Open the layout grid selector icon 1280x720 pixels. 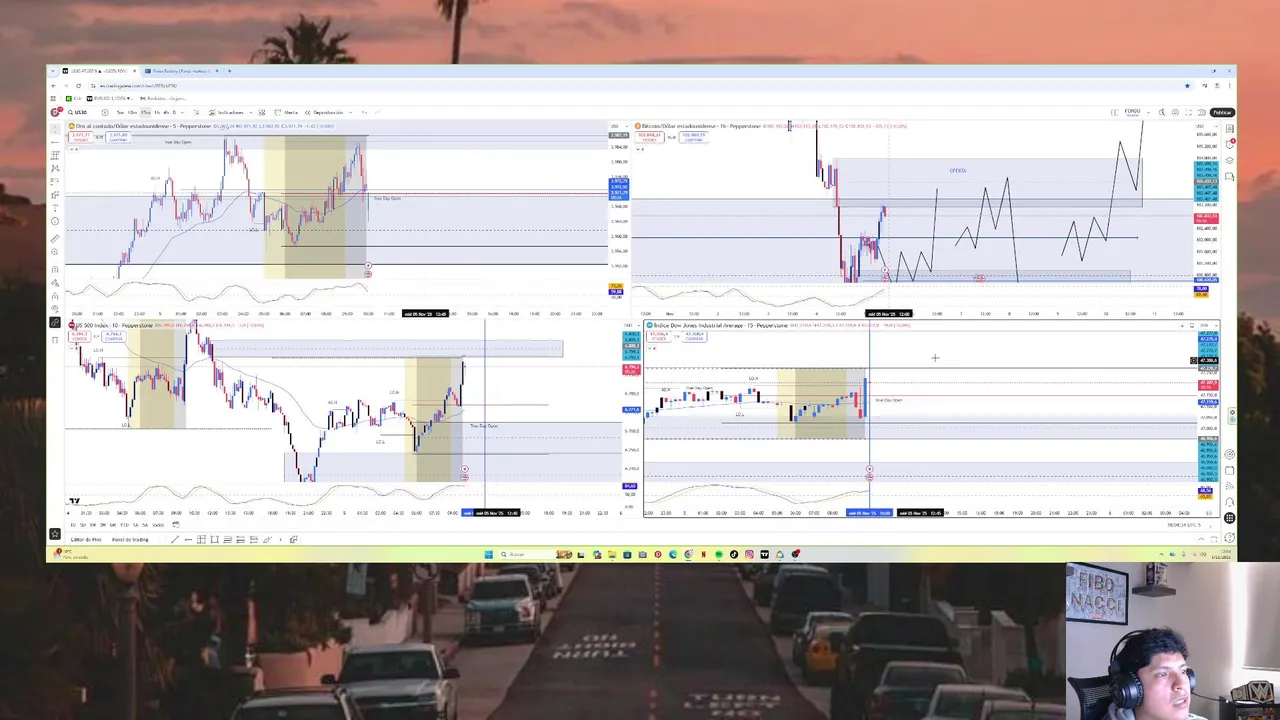[x=1114, y=112]
